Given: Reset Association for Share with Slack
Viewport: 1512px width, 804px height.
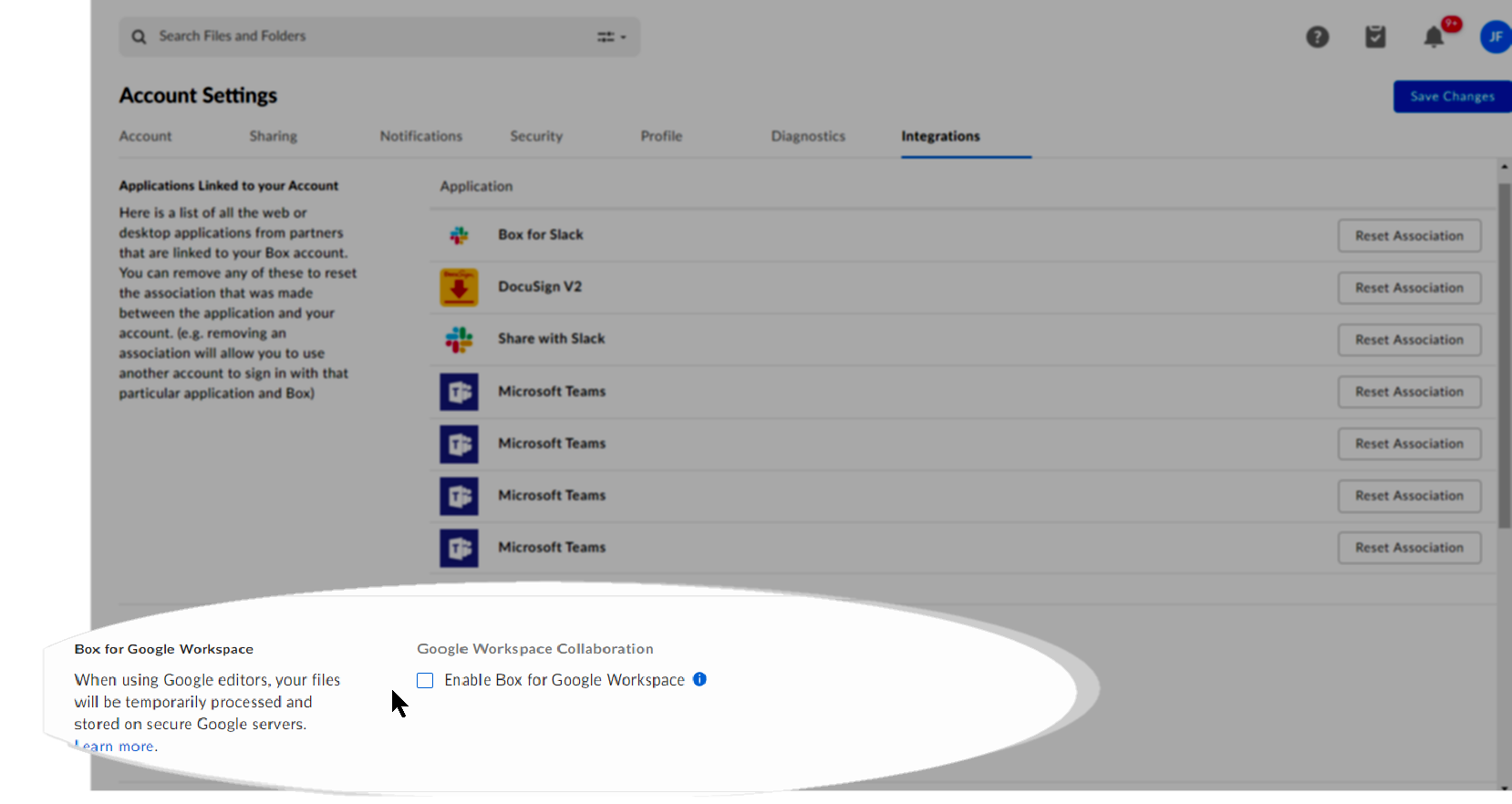Looking at the screenshot, I should [x=1409, y=339].
